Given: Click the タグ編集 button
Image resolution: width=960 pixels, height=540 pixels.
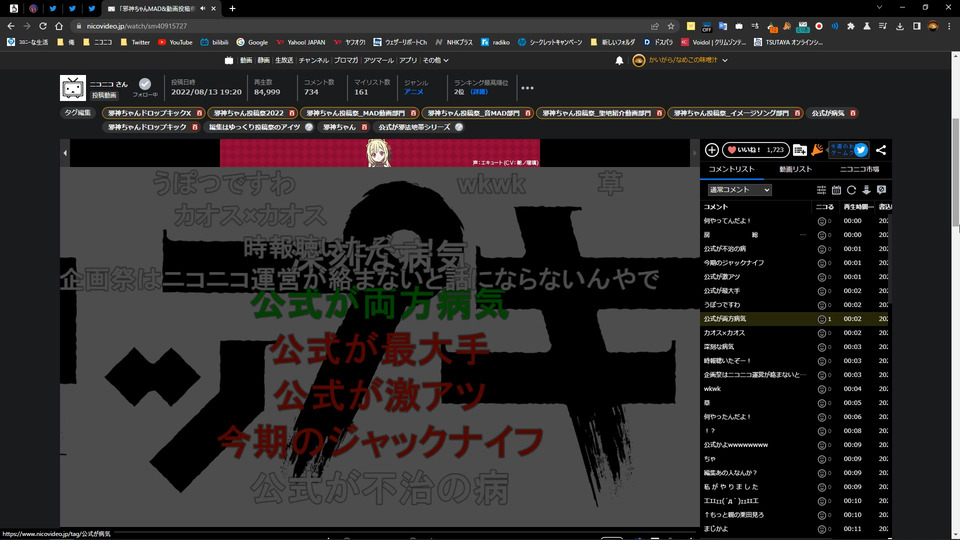Looking at the screenshot, I should [77, 113].
